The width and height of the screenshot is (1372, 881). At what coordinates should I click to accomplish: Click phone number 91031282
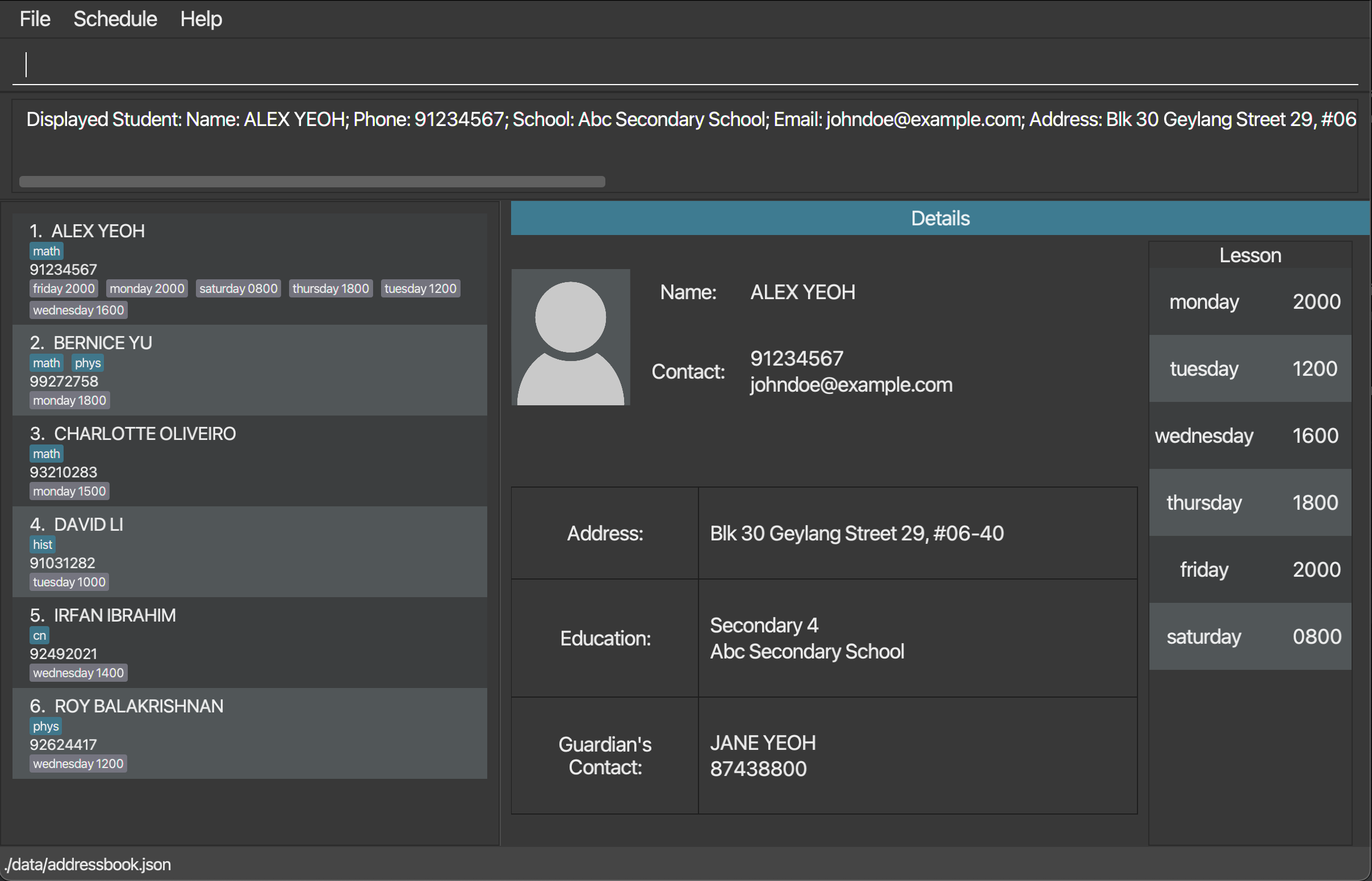click(x=62, y=564)
